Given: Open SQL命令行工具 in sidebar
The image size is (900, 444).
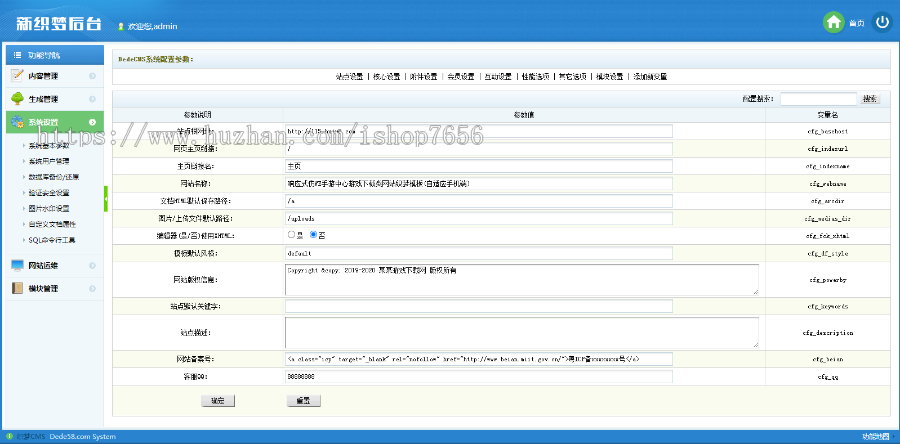Looking at the screenshot, I should point(52,240).
